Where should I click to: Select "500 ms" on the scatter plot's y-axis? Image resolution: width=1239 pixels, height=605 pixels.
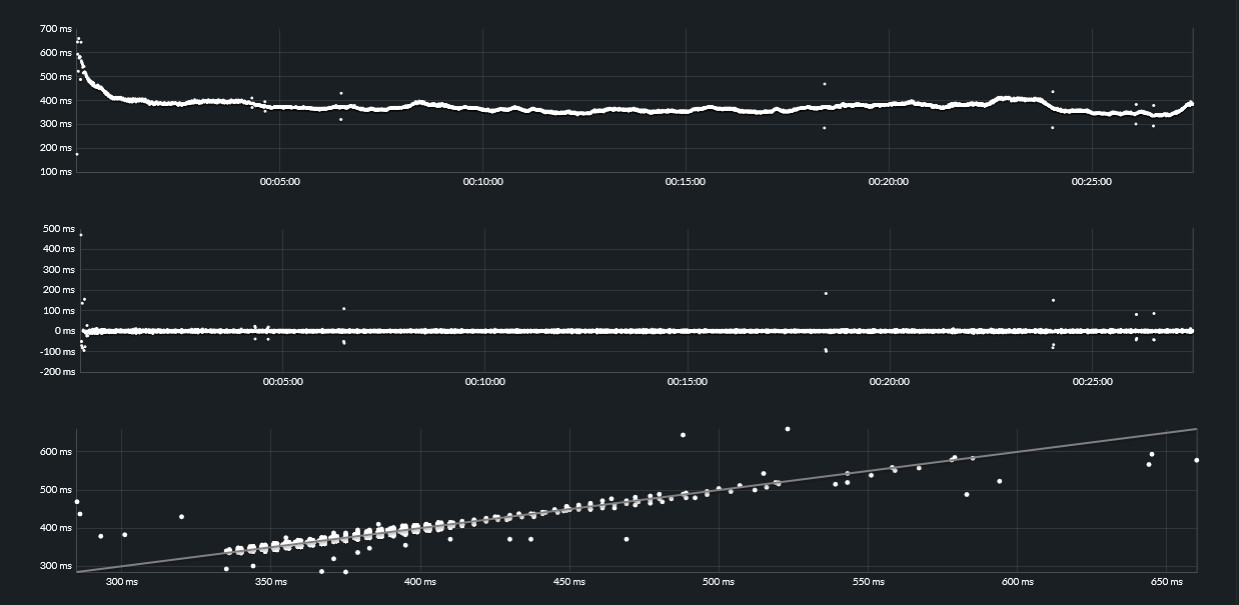tap(56, 490)
